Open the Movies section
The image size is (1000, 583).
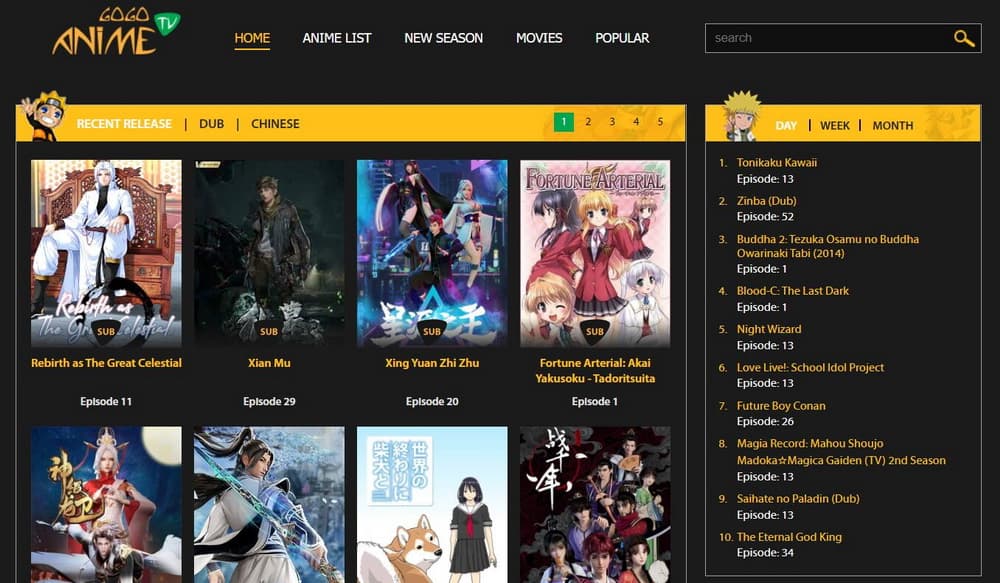click(x=539, y=38)
